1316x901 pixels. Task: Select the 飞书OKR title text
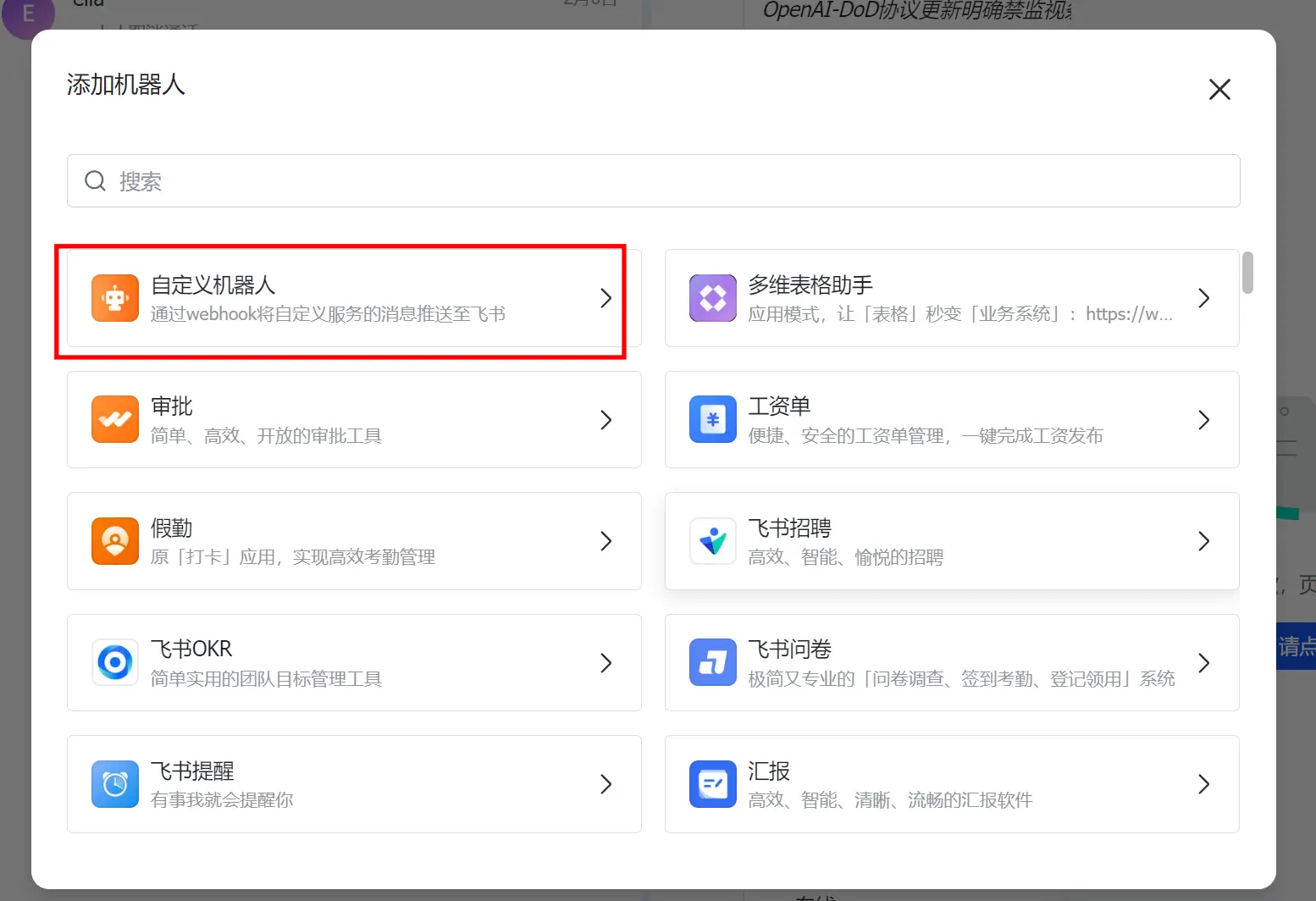[x=191, y=649]
